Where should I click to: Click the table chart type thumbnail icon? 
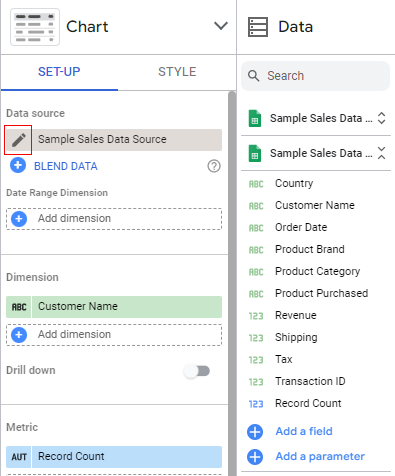pyautogui.click(x=35, y=27)
